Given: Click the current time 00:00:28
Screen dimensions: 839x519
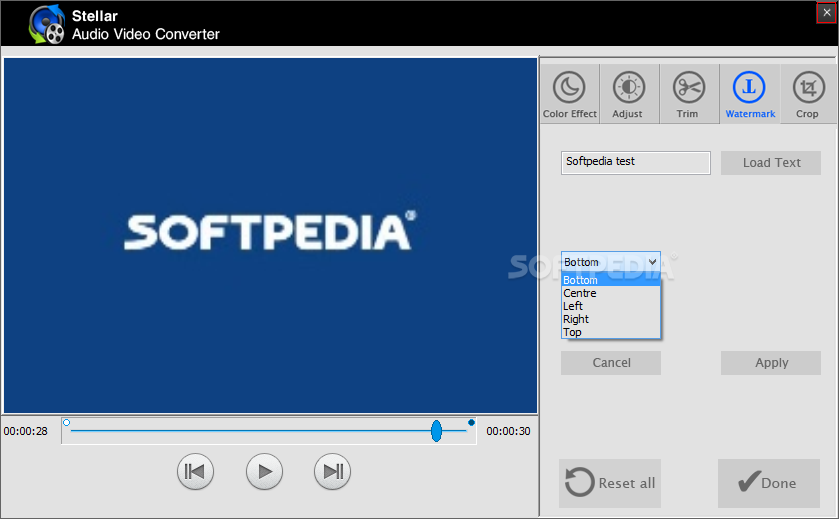Looking at the screenshot, I should pyautogui.click(x=26, y=431).
